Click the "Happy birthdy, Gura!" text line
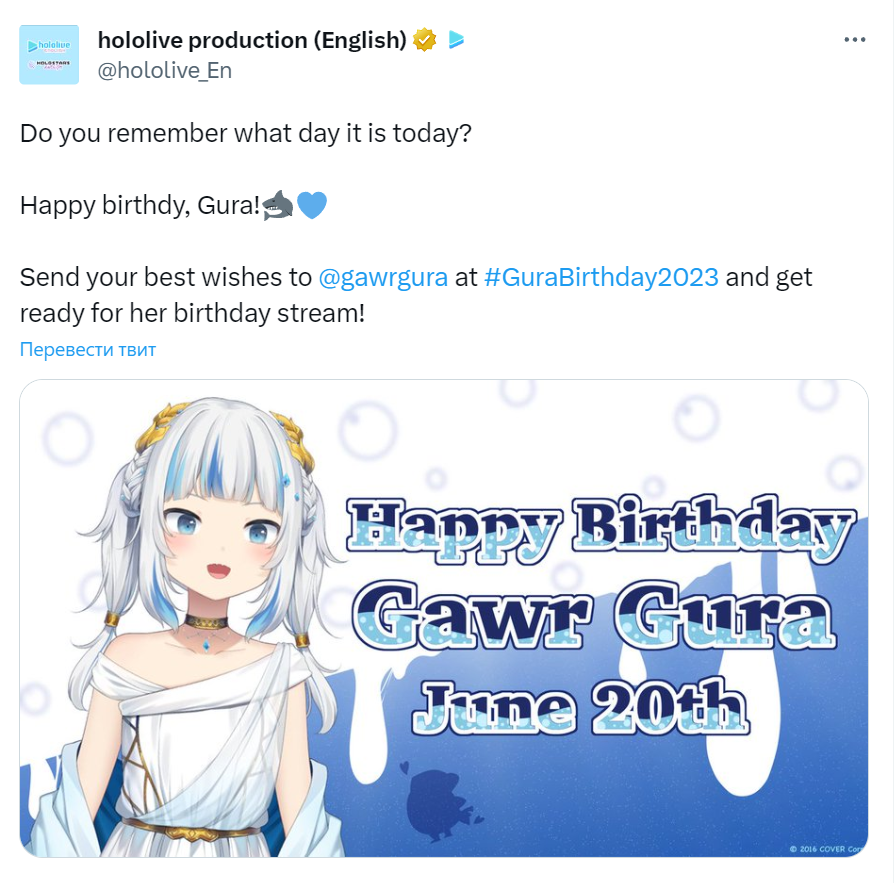The height and width of the screenshot is (883, 895). (x=140, y=205)
